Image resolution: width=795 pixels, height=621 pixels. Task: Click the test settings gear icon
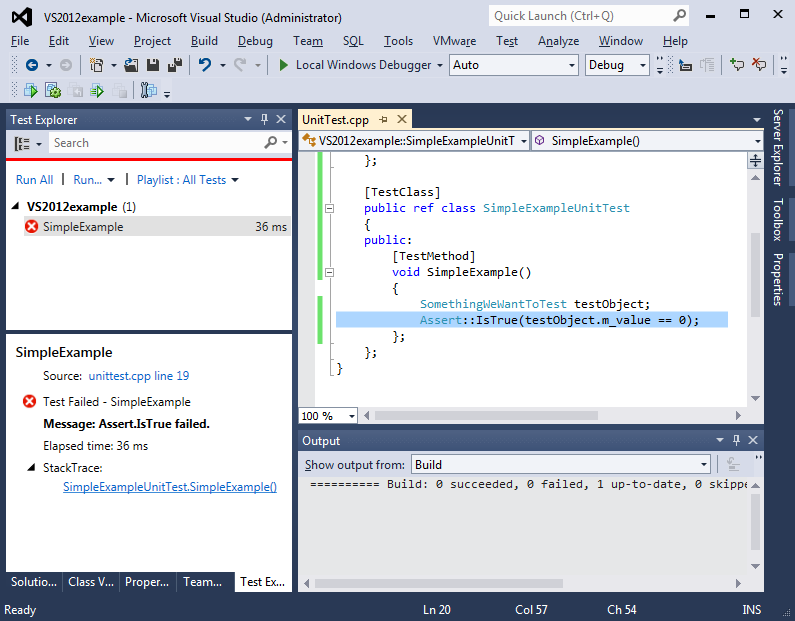[x=53, y=91]
